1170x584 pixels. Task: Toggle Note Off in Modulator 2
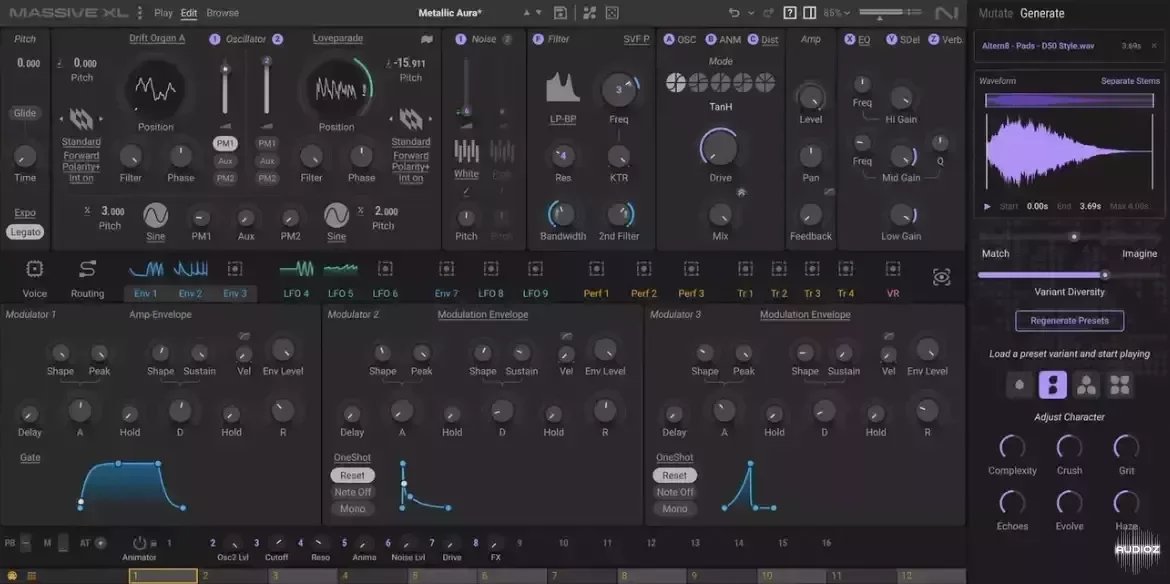click(352, 492)
